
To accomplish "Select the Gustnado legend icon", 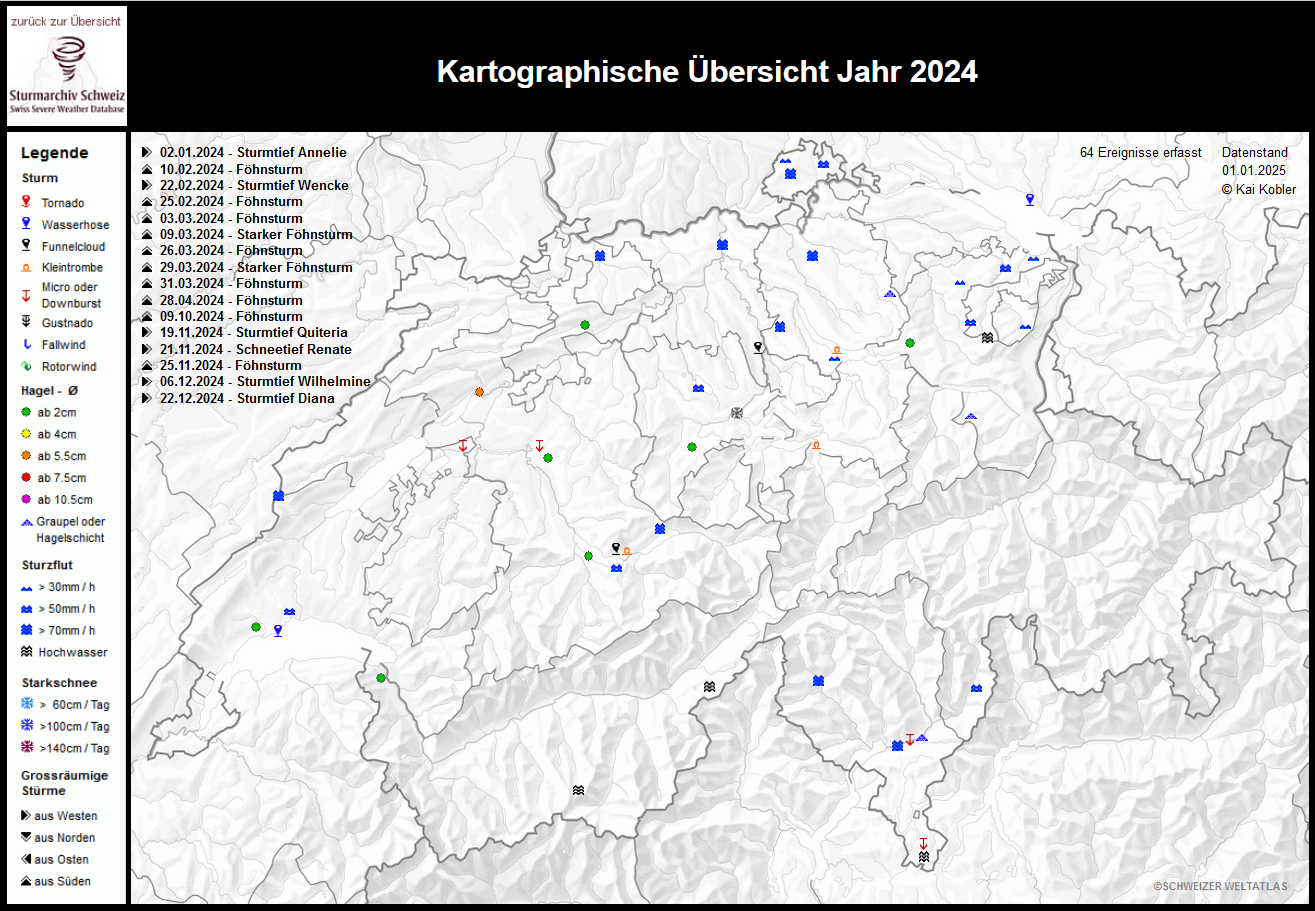I will coord(26,323).
